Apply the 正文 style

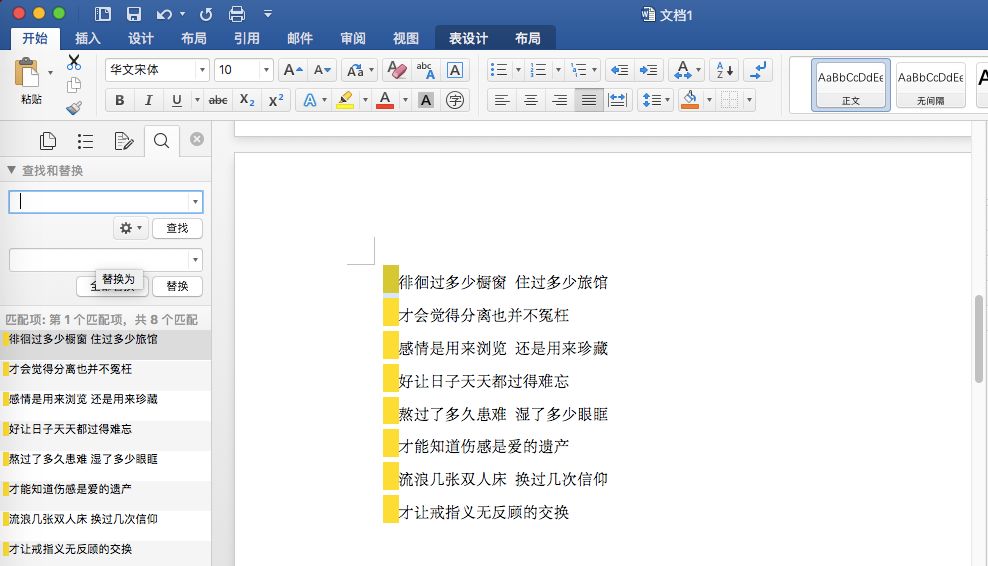(851, 85)
